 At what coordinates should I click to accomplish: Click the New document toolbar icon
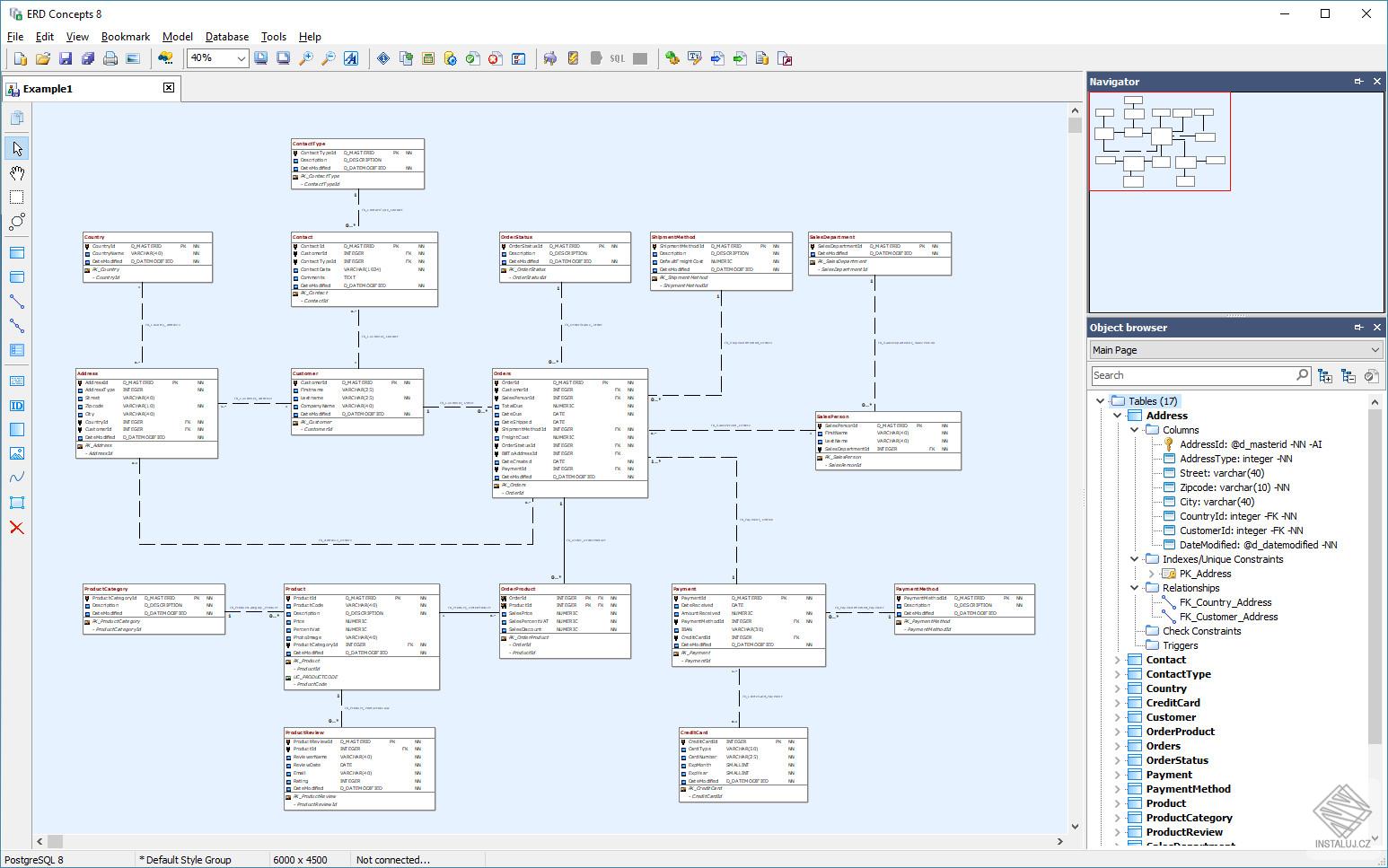tap(20, 58)
